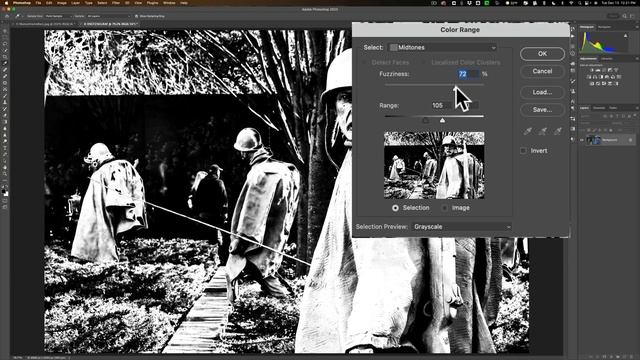The image size is (640, 360).
Task: Select the Lasso tool in the toolbar
Action: (5, 44)
